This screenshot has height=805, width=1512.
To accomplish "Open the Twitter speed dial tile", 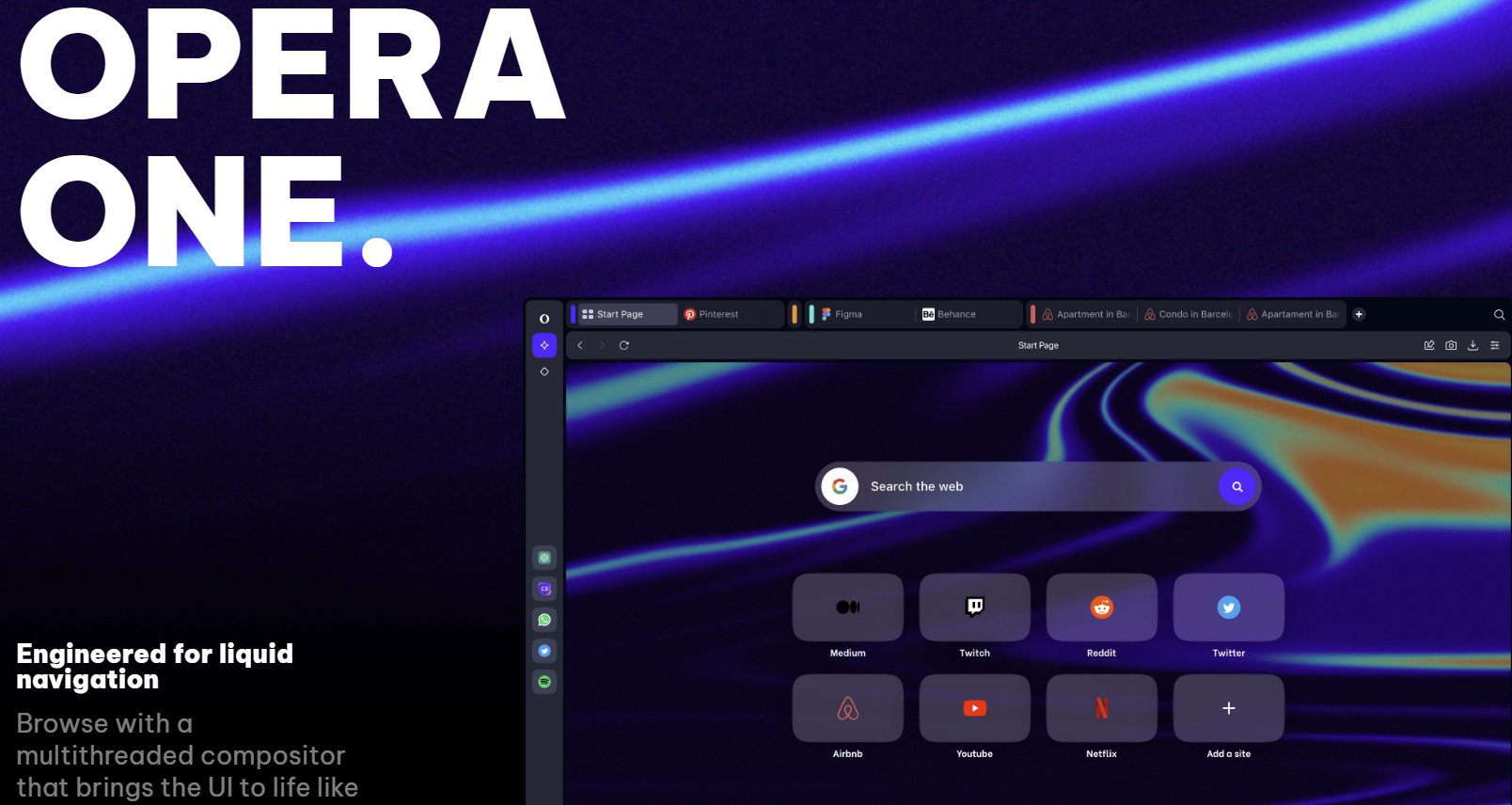I will click(1229, 608).
